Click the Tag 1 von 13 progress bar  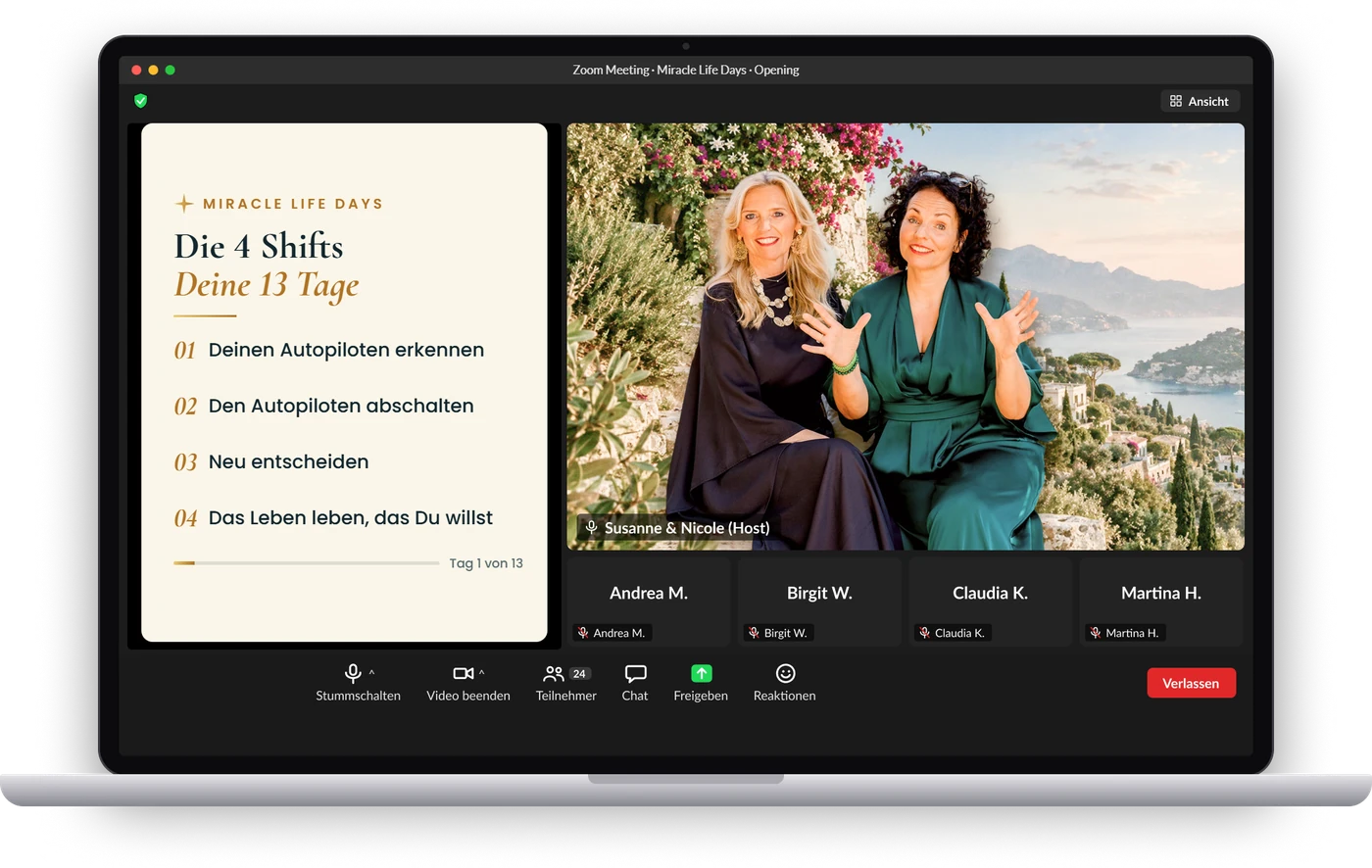tap(307, 563)
